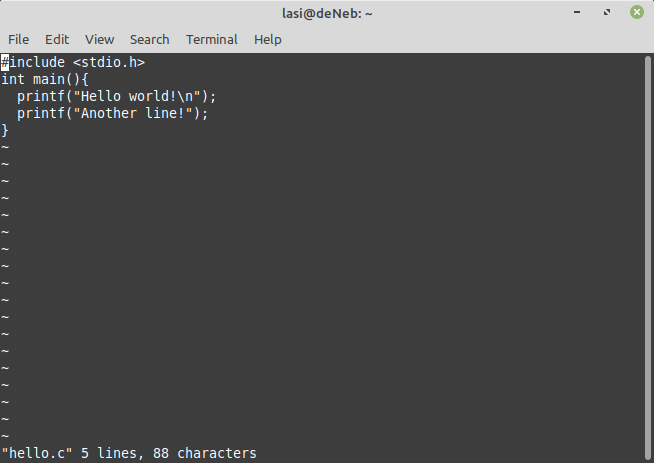Screen dimensions: 654x463
Task: Open the View menu
Action: (99, 39)
